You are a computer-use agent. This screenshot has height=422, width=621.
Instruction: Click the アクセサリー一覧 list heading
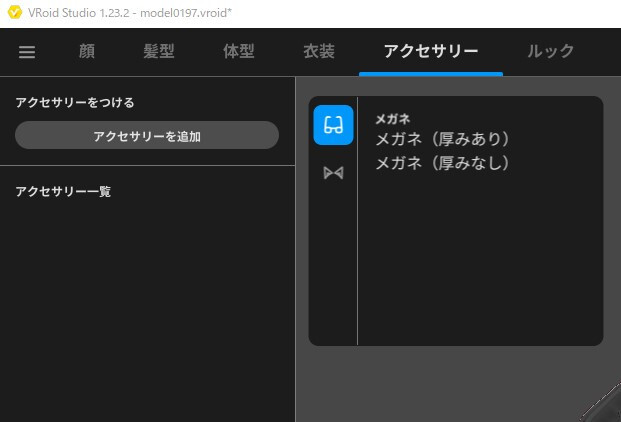point(63,191)
